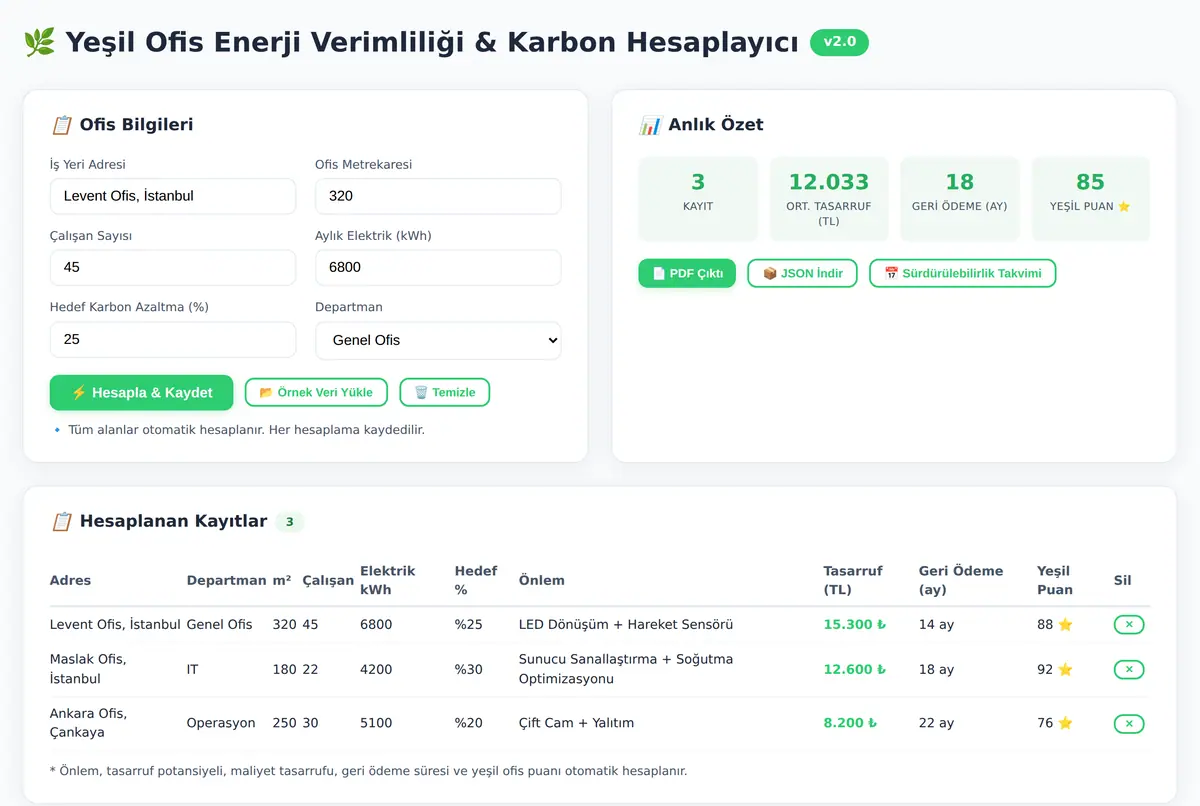Image resolution: width=1200 pixels, height=806 pixels.
Task: Click clipboard icon beside Ofis Bilgileri
Action: pyautogui.click(x=61, y=125)
